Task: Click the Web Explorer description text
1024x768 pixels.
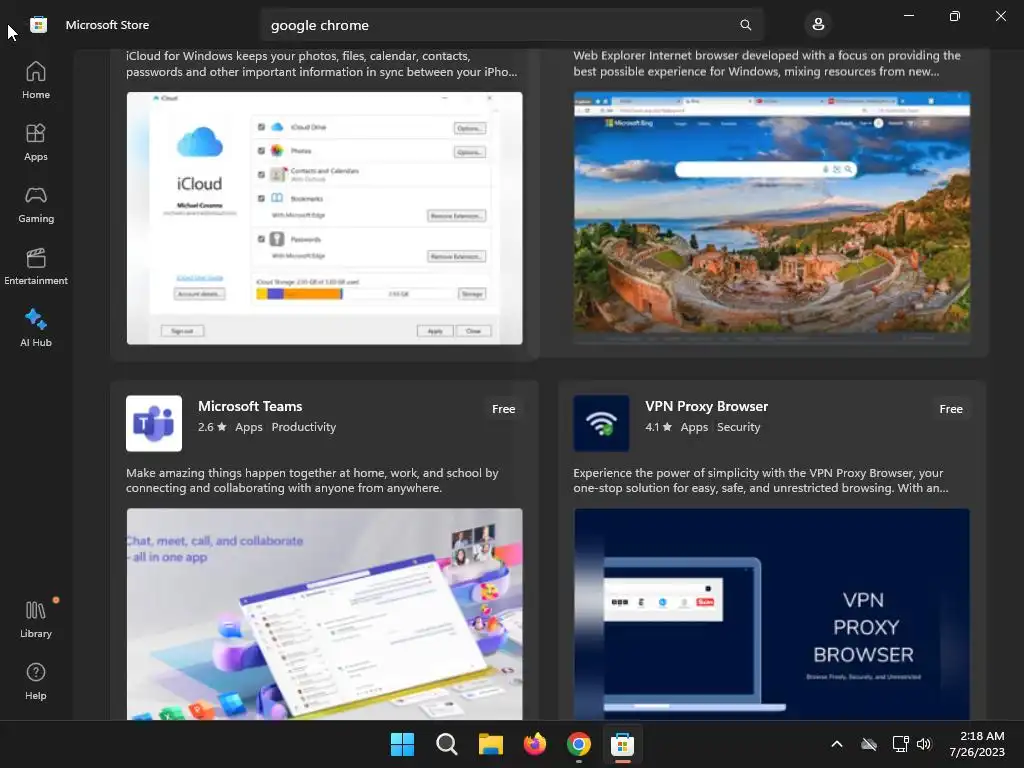Action: [x=767, y=63]
